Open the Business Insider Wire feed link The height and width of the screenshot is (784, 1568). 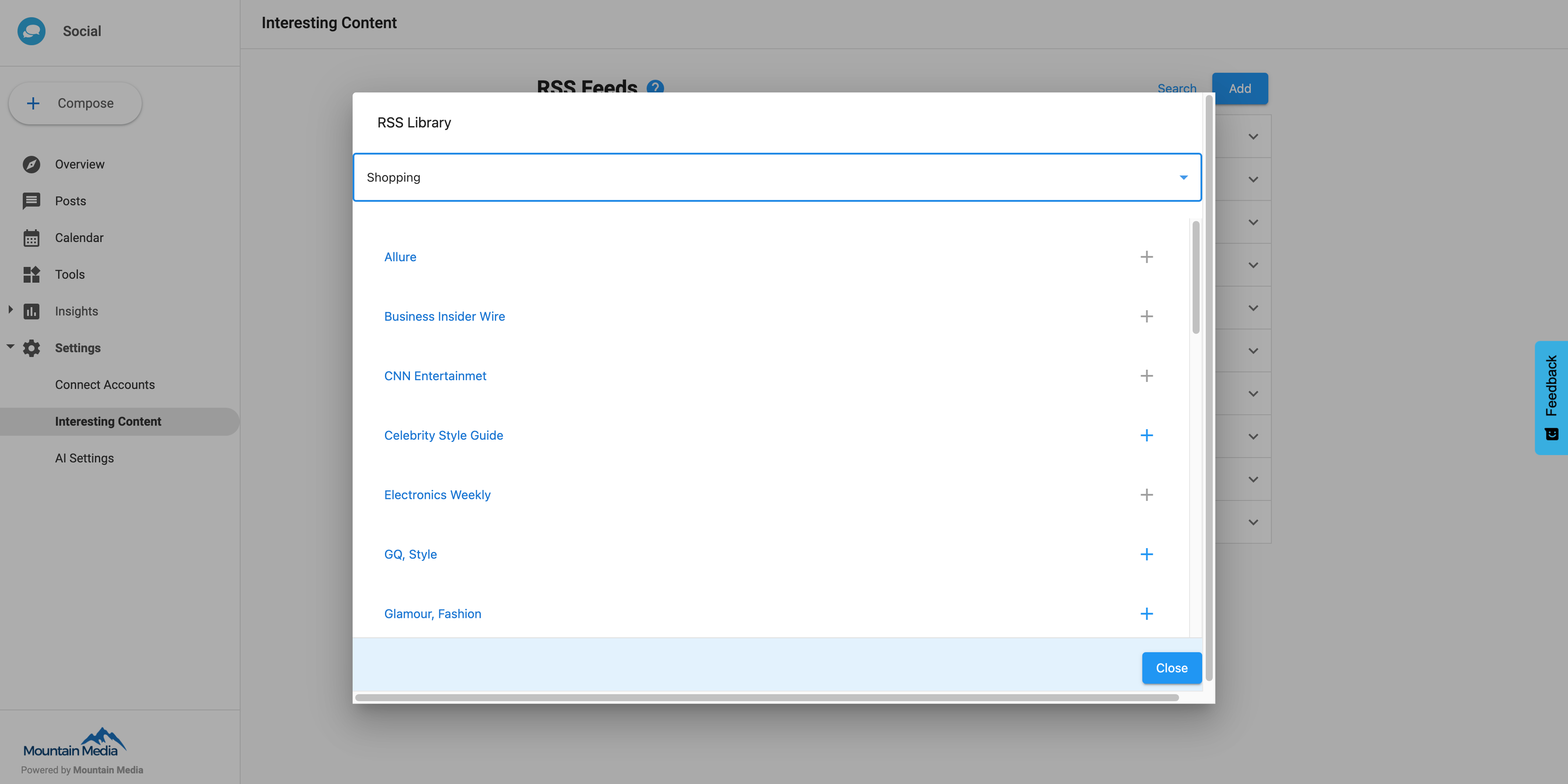click(x=444, y=316)
